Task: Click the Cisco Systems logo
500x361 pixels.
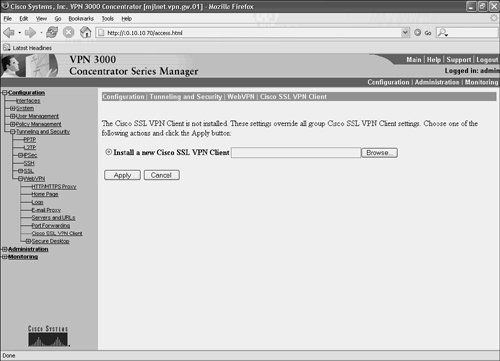Action: click(48, 336)
